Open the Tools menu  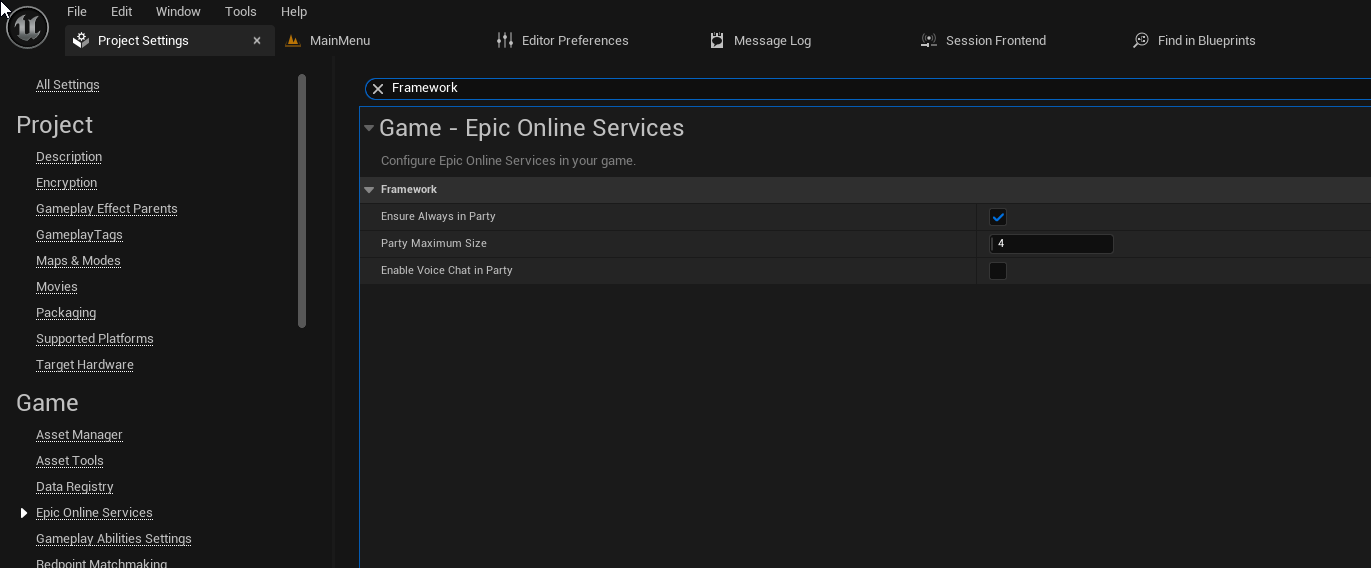[x=241, y=12]
